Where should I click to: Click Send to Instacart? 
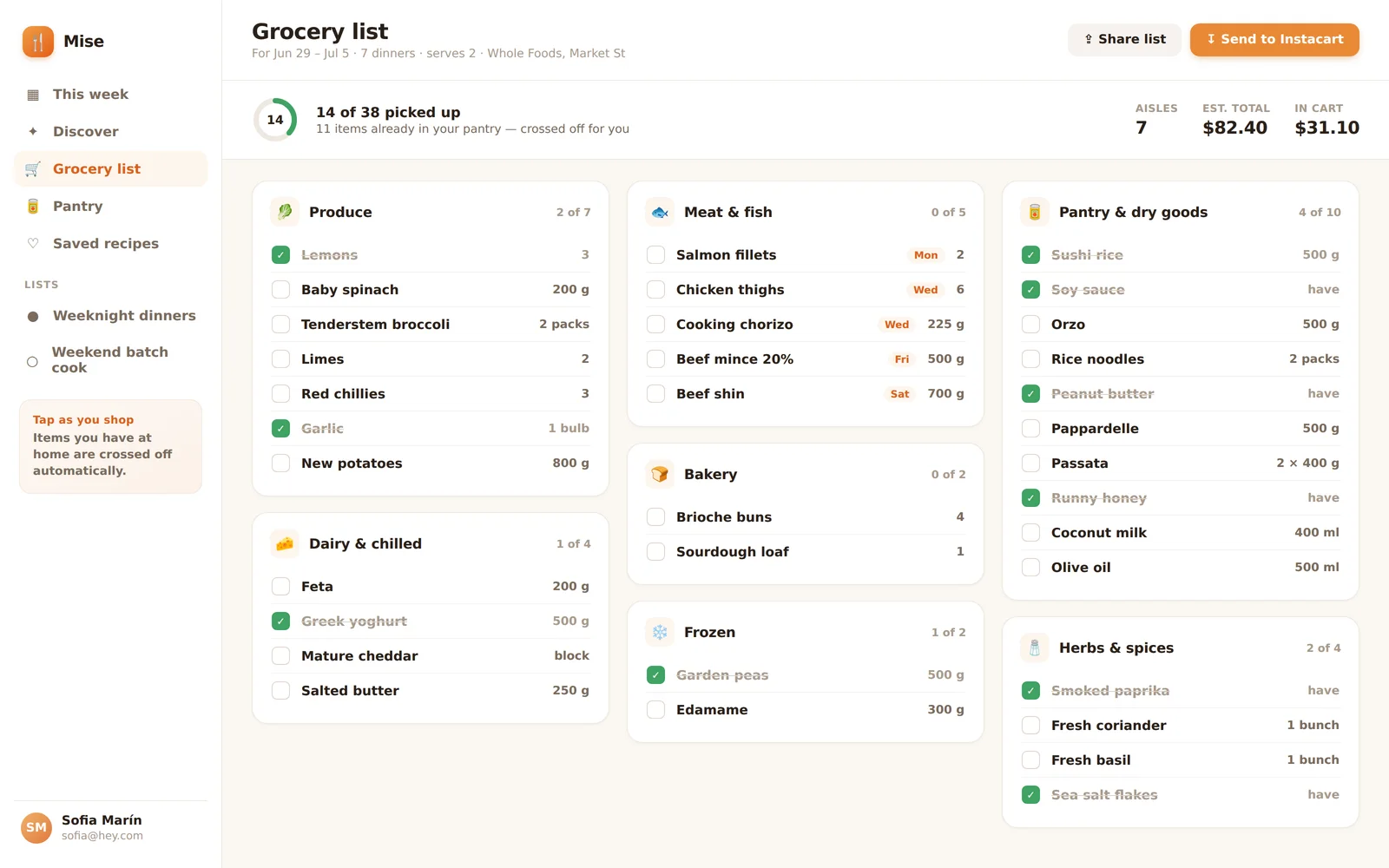1274,39
